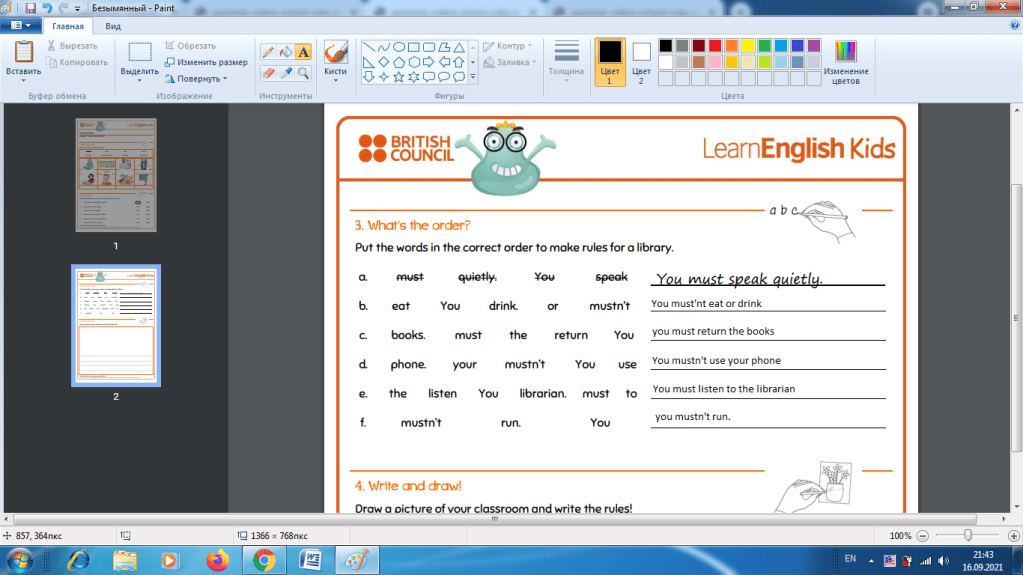This screenshot has height=575, width=1023.
Task: Switch to the Вид tab
Action: coord(113,26)
